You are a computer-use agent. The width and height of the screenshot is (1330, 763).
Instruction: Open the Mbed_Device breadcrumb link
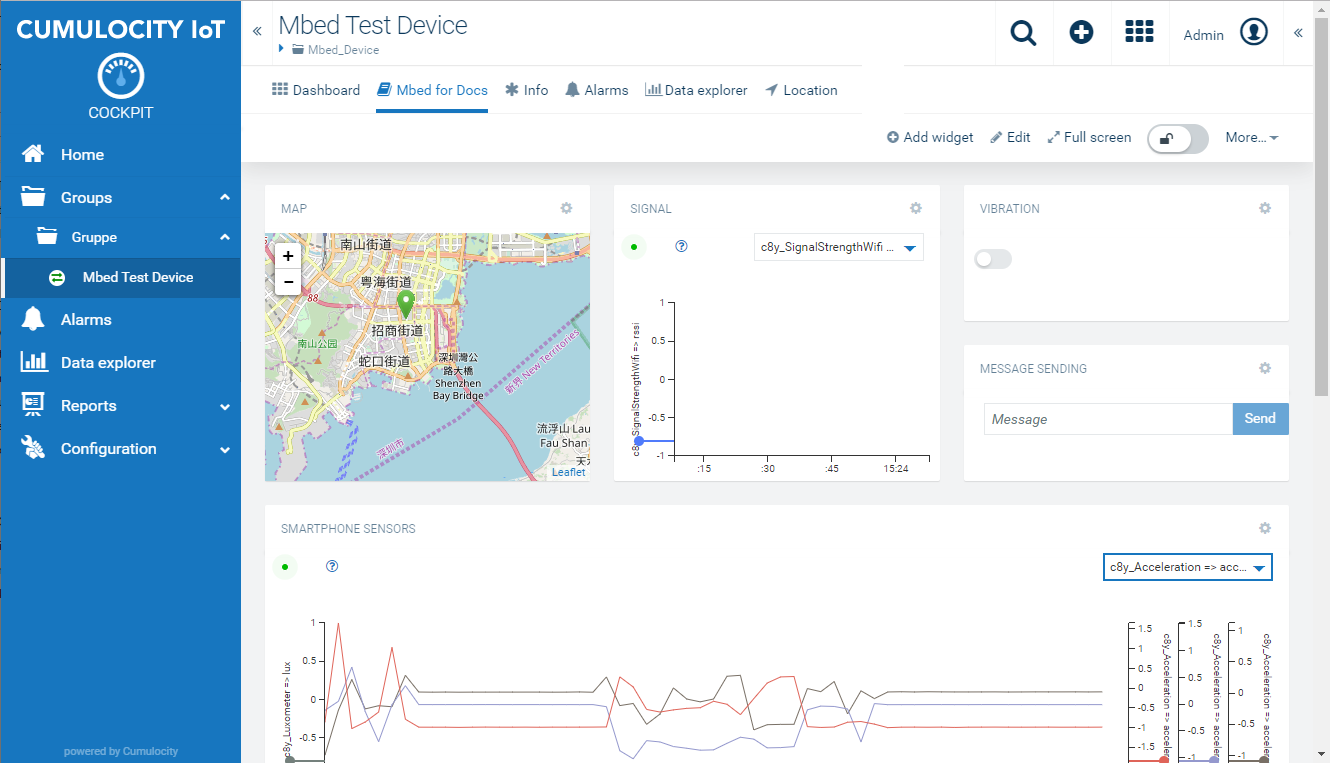pyautogui.click(x=343, y=49)
